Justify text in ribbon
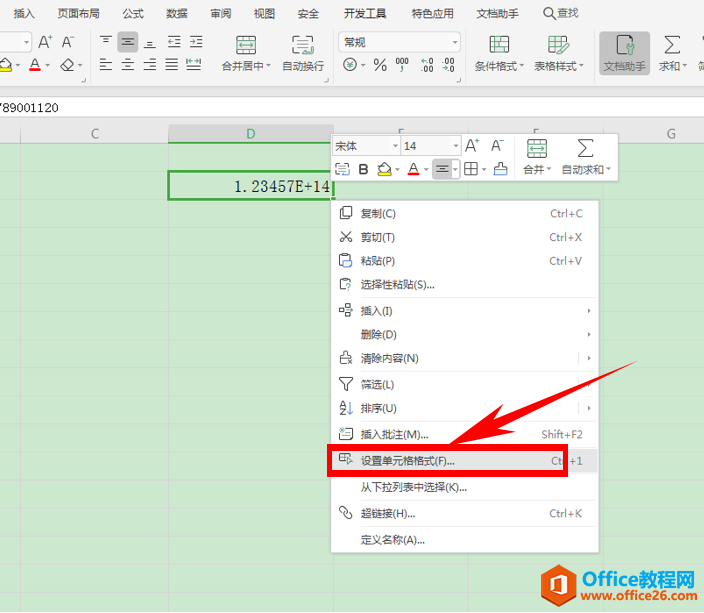The height and width of the screenshot is (613, 704). [172, 65]
